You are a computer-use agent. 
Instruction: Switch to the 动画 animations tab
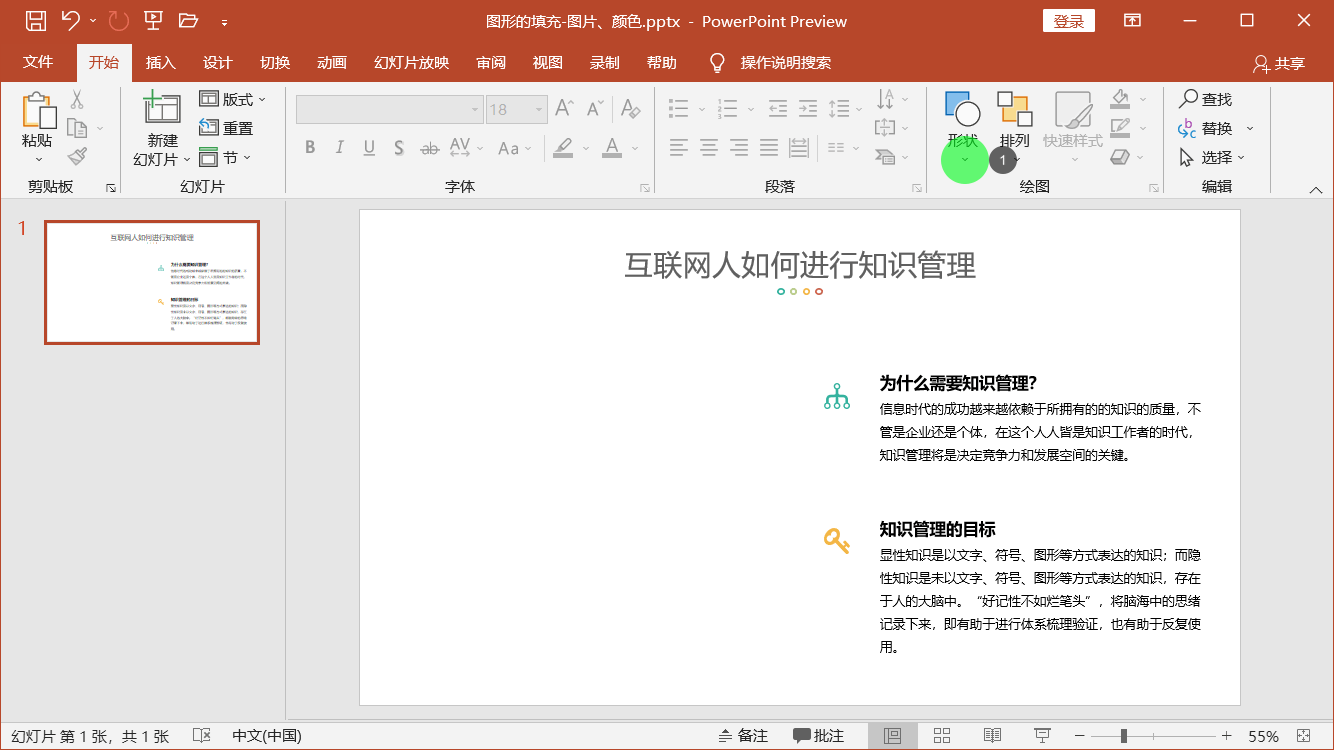coord(331,62)
